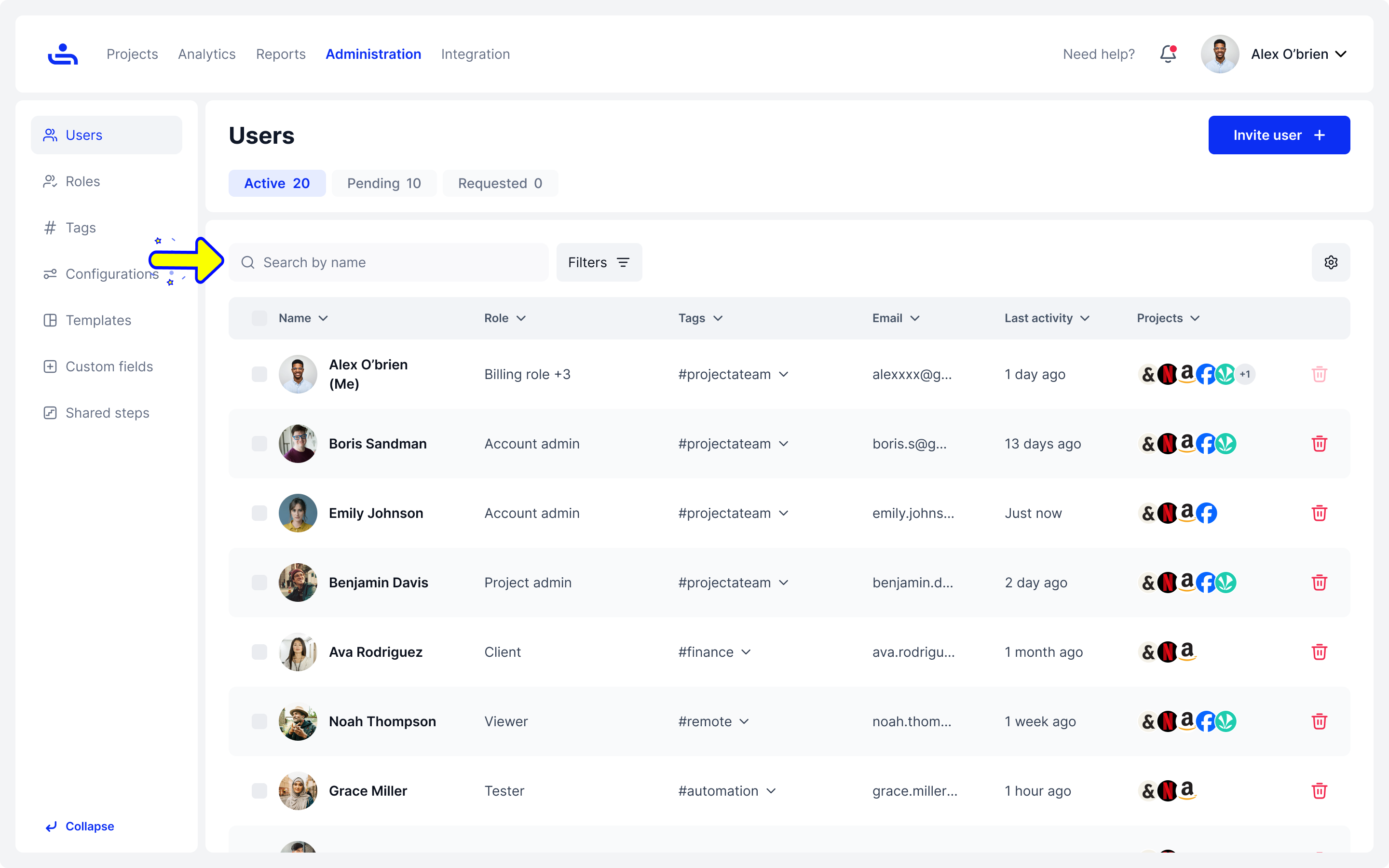
Task: Expand Ava Rodriguez's #finance tag dropdown
Action: 746,652
